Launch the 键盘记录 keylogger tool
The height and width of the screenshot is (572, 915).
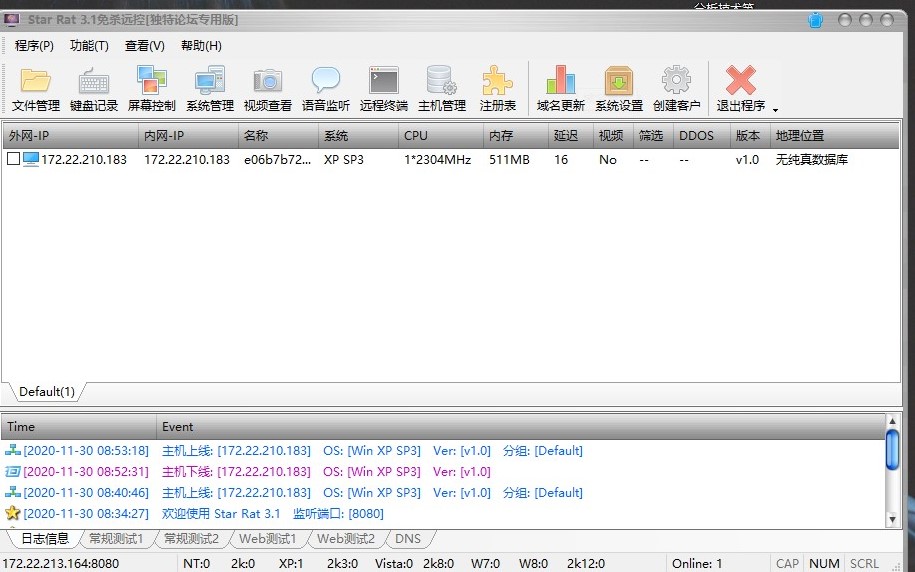(x=93, y=89)
